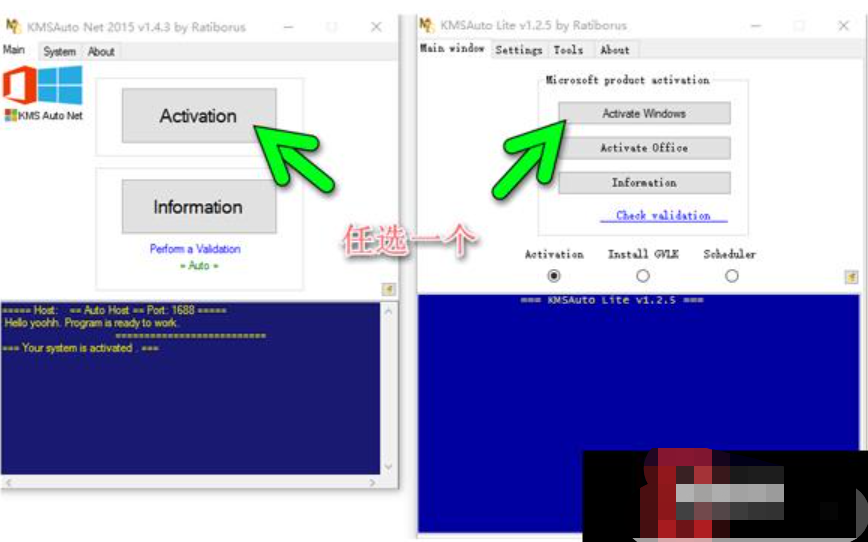Click the Office logo icon in KMSAuto Net
868x542 pixels.
[19, 85]
